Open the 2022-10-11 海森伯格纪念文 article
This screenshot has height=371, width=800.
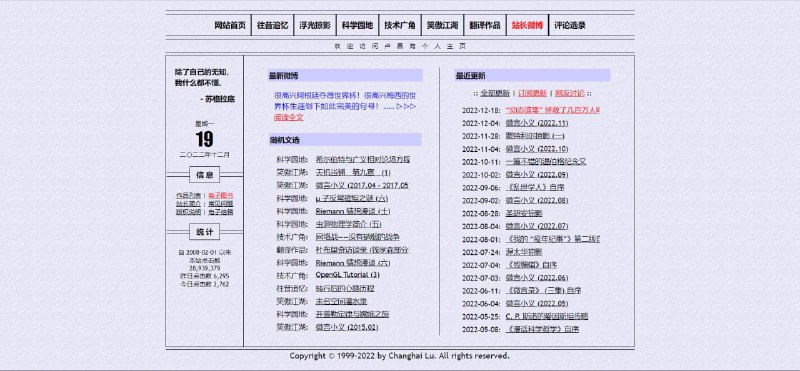tap(546, 162)
